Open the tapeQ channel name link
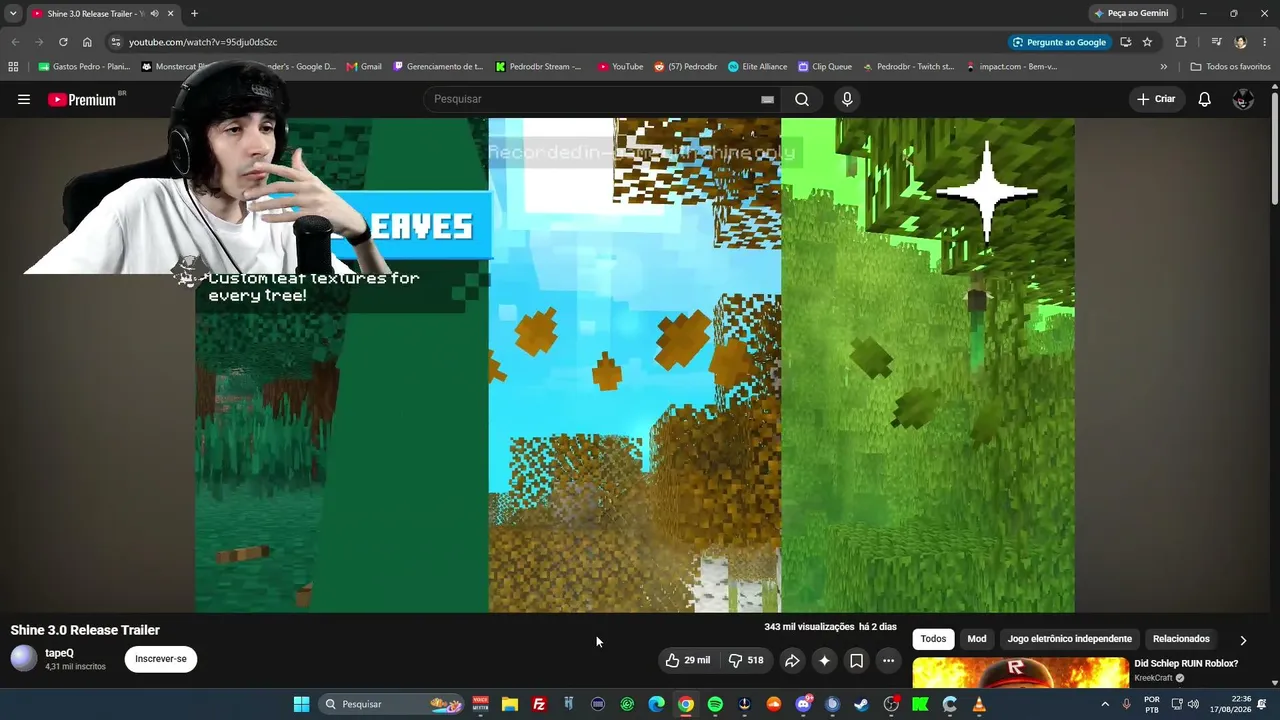The width and height of the screenshot is (1280, 720). pyautogui.click(x=59, y=653)
